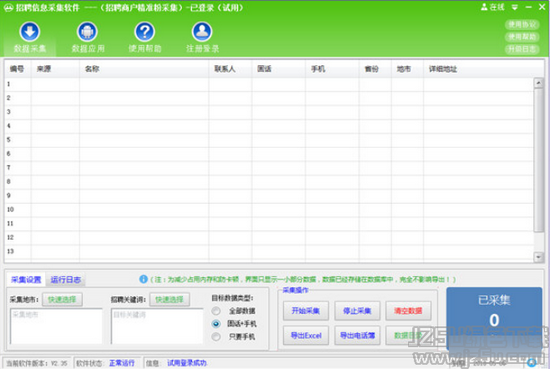
Task: Click the 开始采集 button
Action: (306, 311)
